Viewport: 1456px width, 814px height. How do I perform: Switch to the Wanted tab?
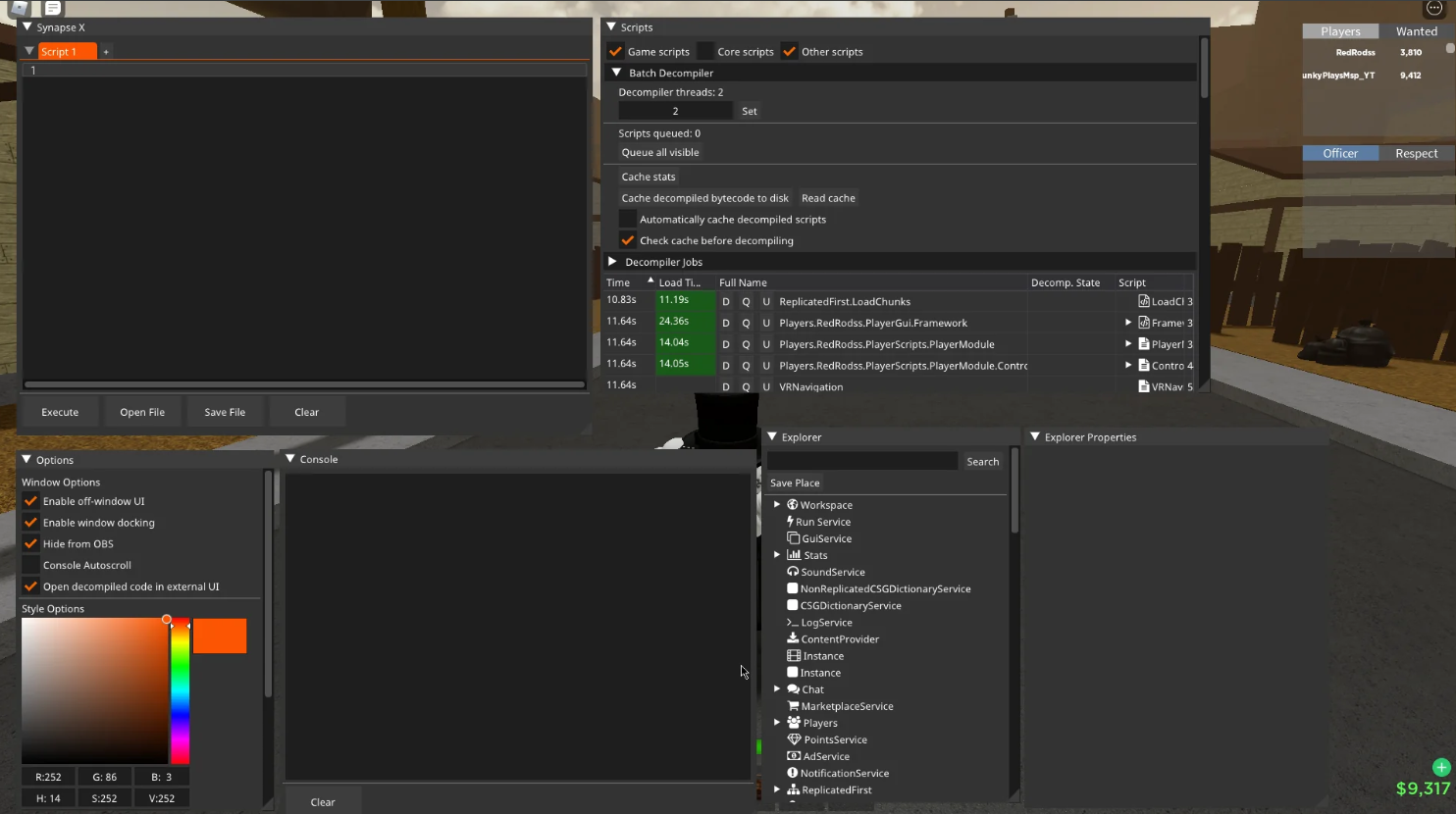coord(1416,31)
